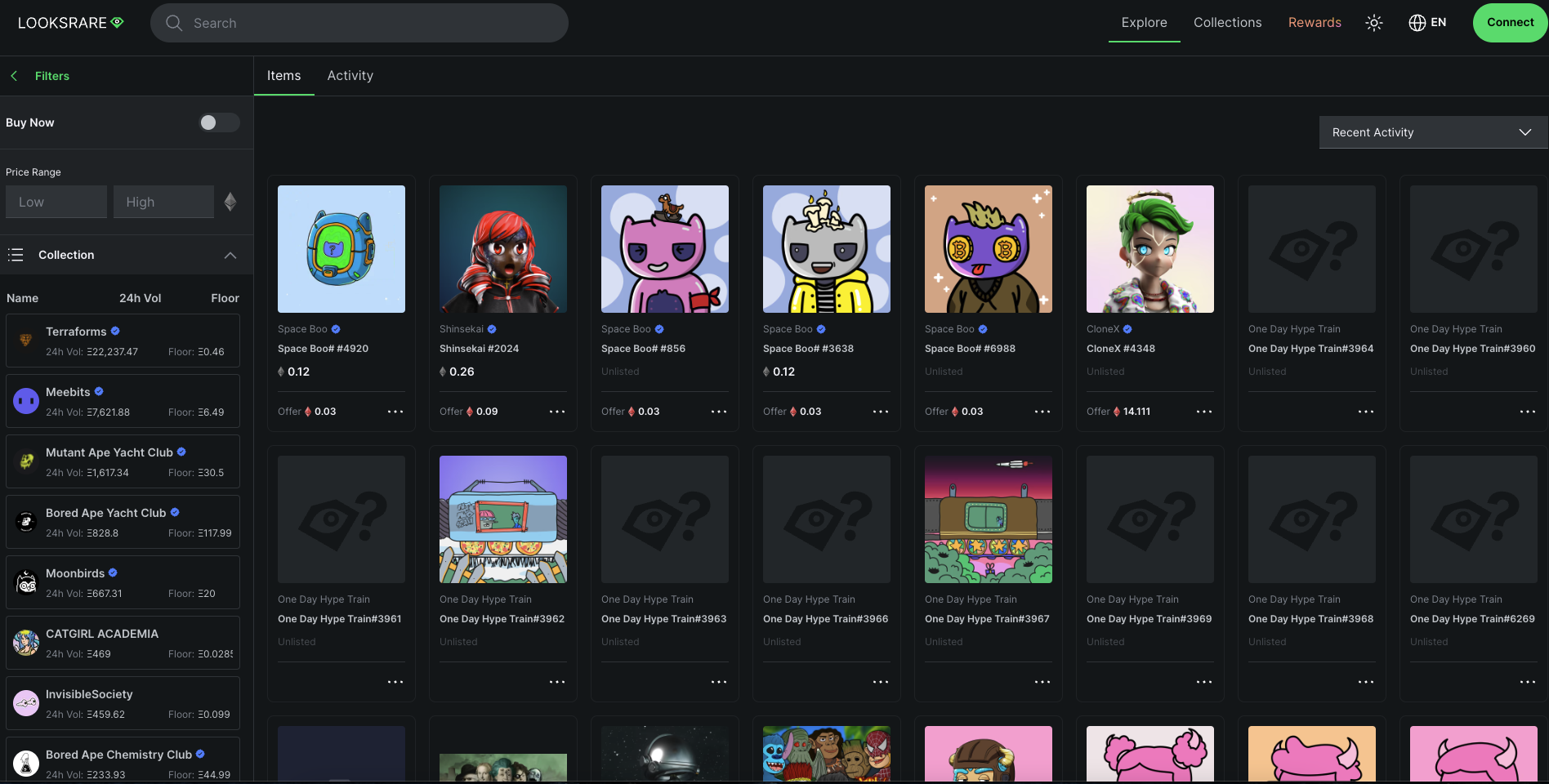Open the Space Boo# #4920 thumbnail
Viewport: 1549px width, 784px height.
tap(341, 249)
